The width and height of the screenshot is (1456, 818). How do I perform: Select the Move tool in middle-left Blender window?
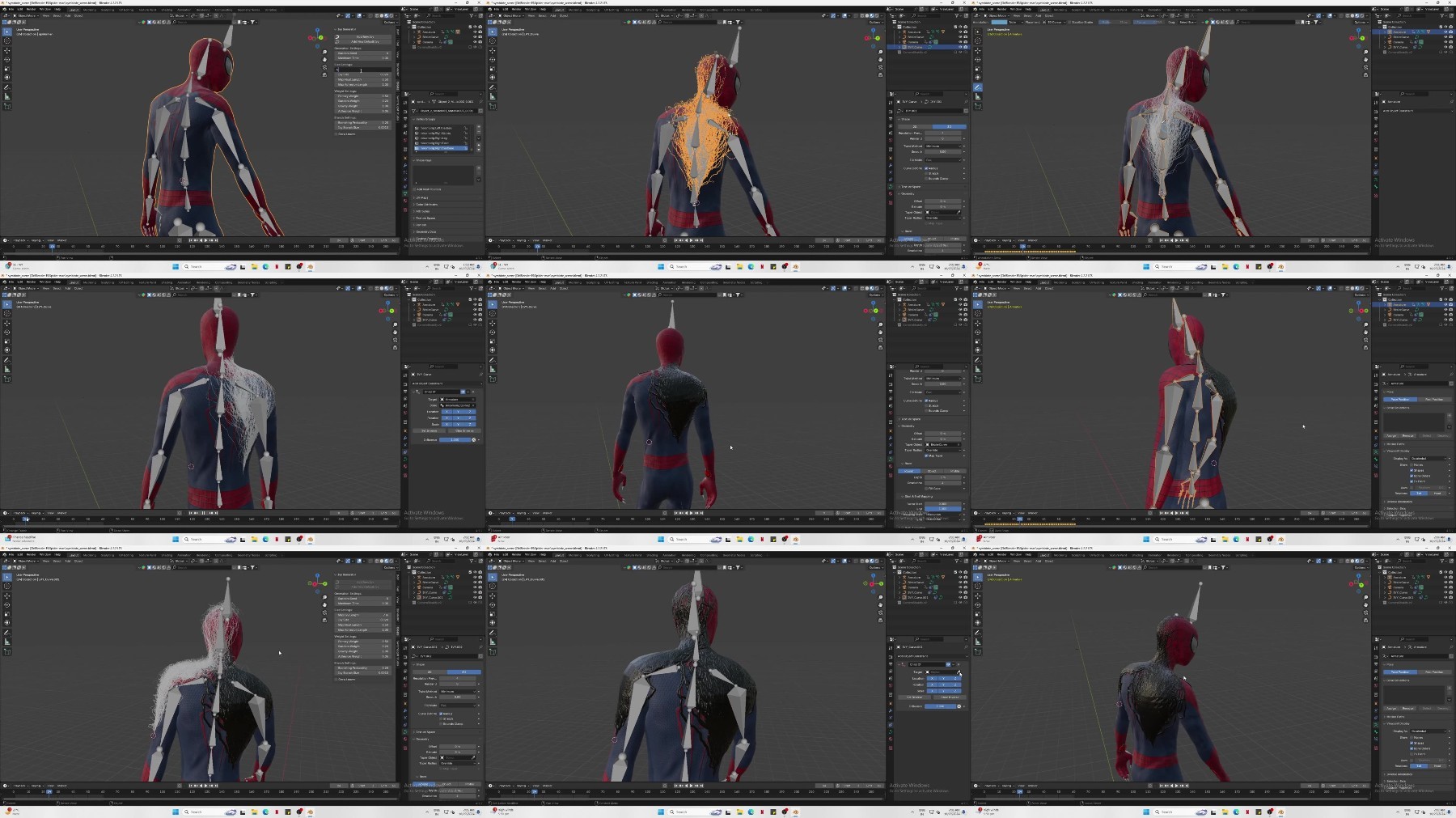click(x=7, y=323)
